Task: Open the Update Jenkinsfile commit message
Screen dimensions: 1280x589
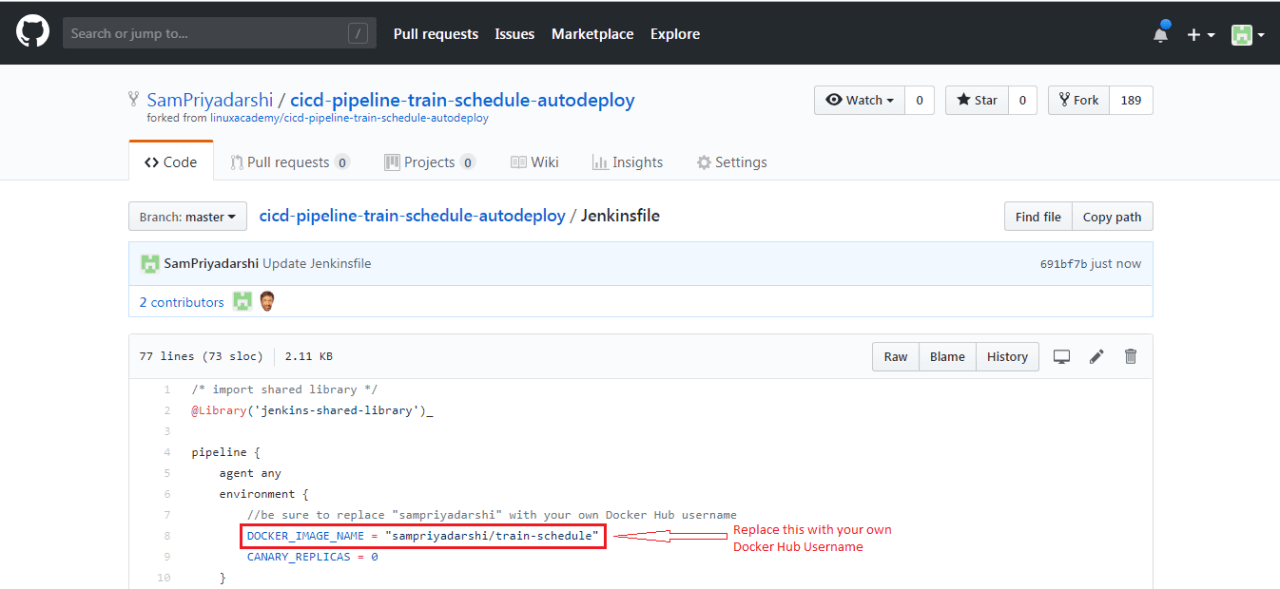Action: coord(317,264)
